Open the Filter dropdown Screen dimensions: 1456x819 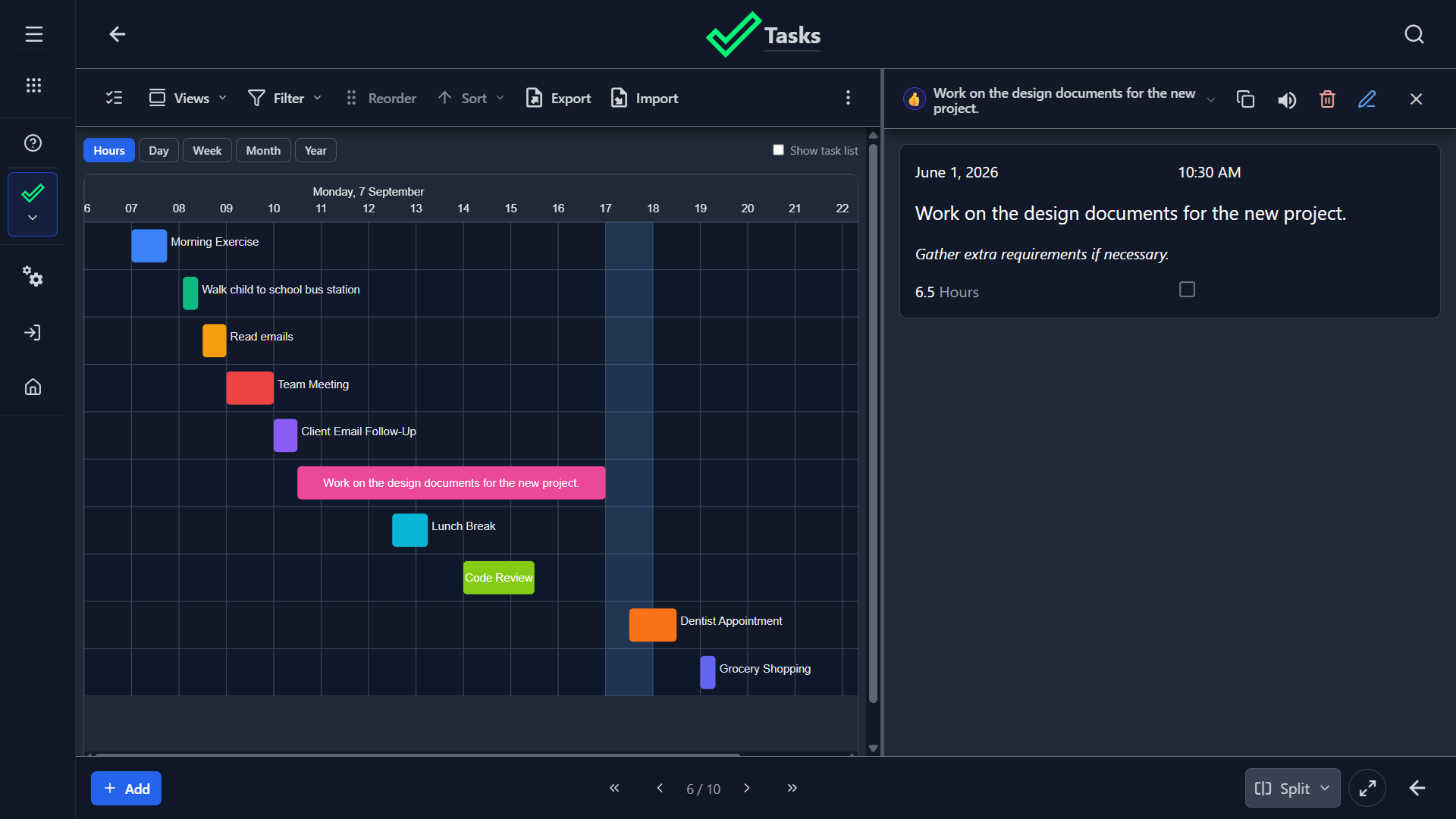pos(284,98)
